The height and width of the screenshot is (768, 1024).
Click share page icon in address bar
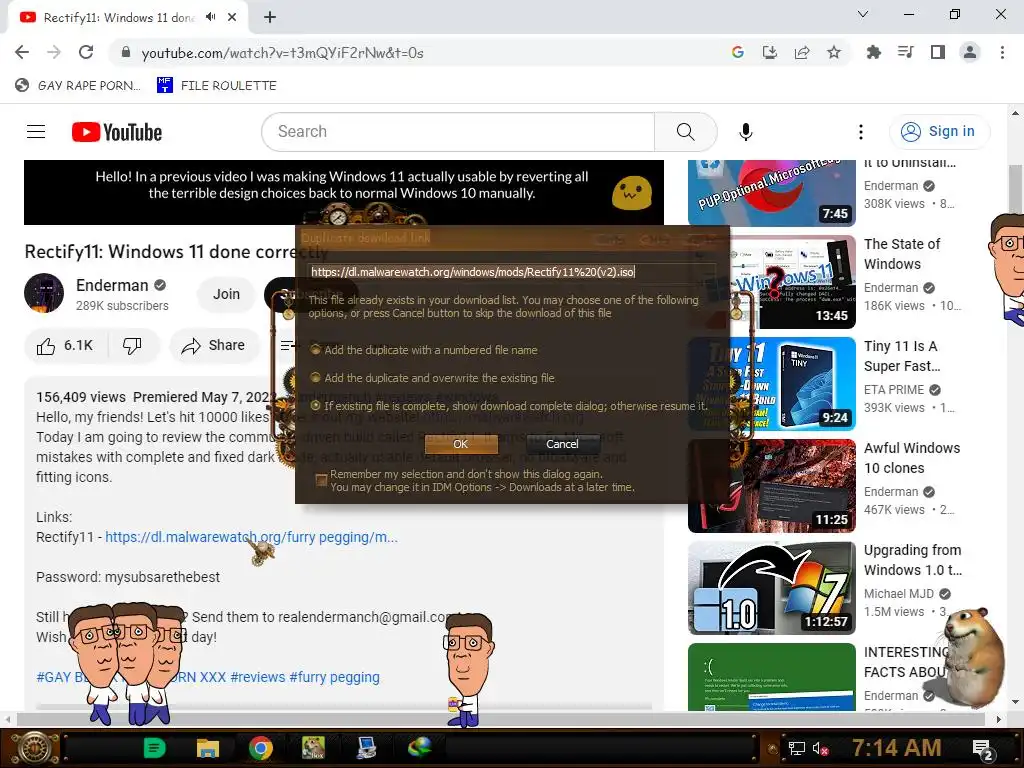click(802, 52)
